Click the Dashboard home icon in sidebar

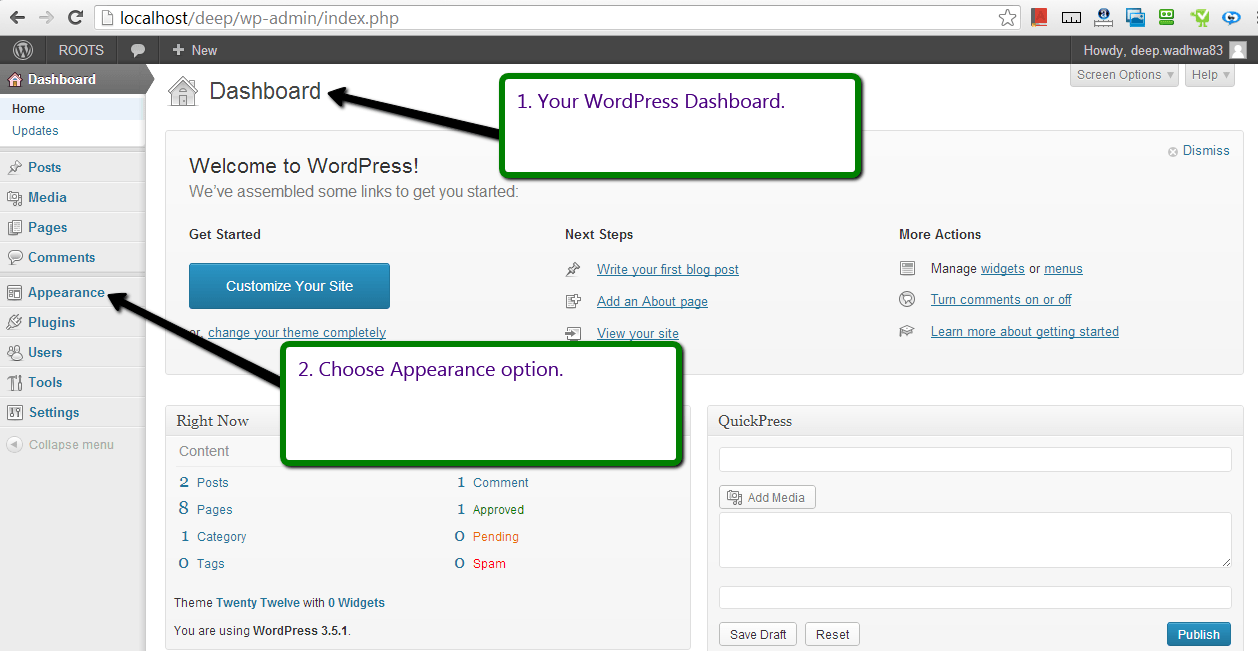click(x=15, y=79)
